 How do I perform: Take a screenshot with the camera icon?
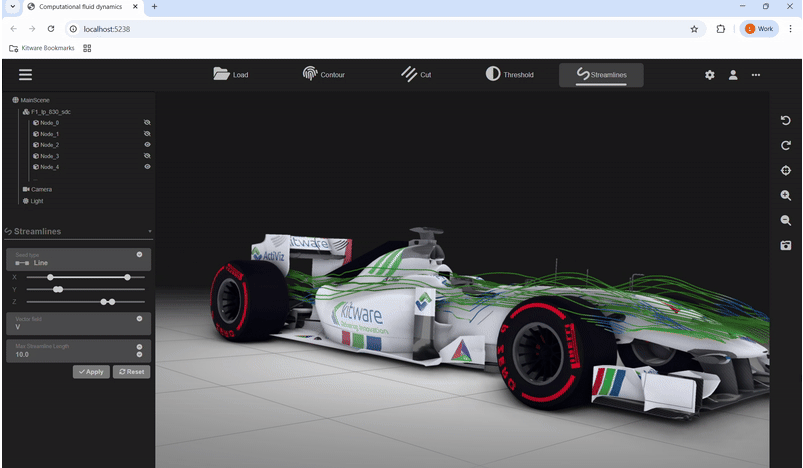point(786,246)
